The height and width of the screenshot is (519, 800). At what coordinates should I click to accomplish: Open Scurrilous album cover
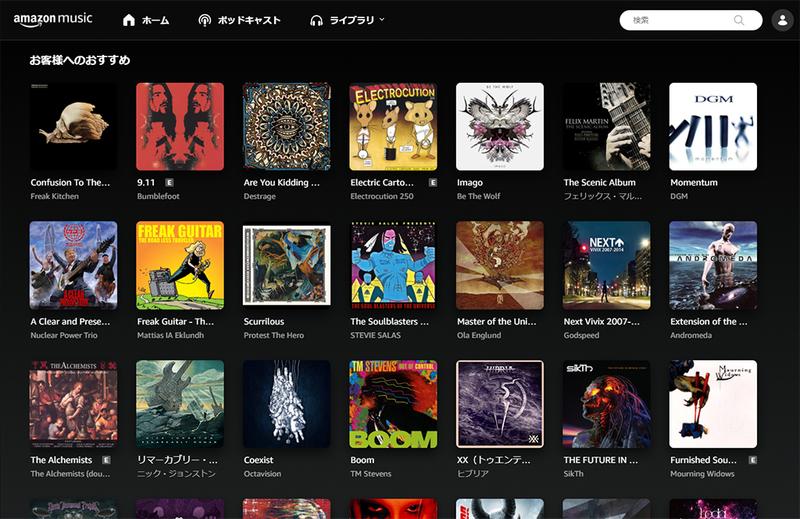pyautogui.click(x=287, y=265)
